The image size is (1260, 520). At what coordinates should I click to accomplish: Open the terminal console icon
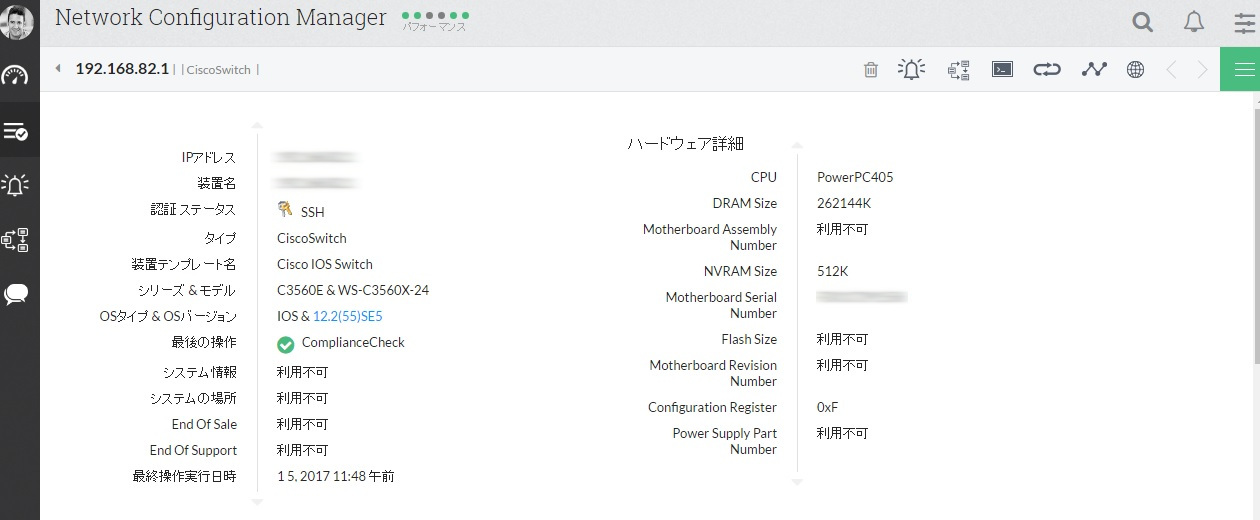click(1002, 69)
